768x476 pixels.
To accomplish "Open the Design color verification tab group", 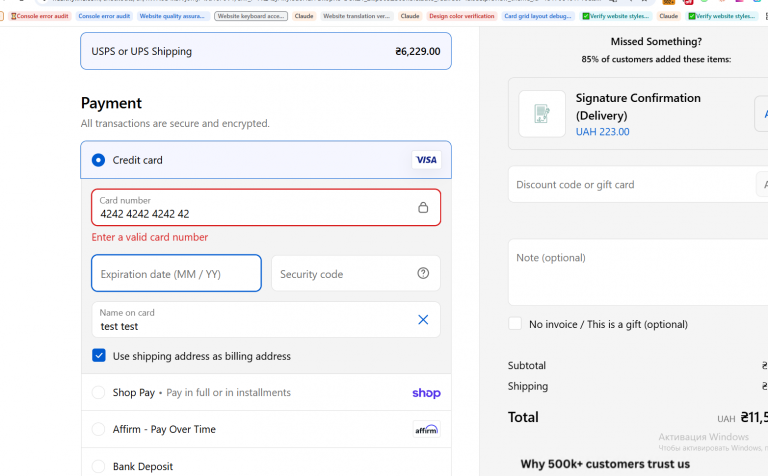I will [461, 16].
